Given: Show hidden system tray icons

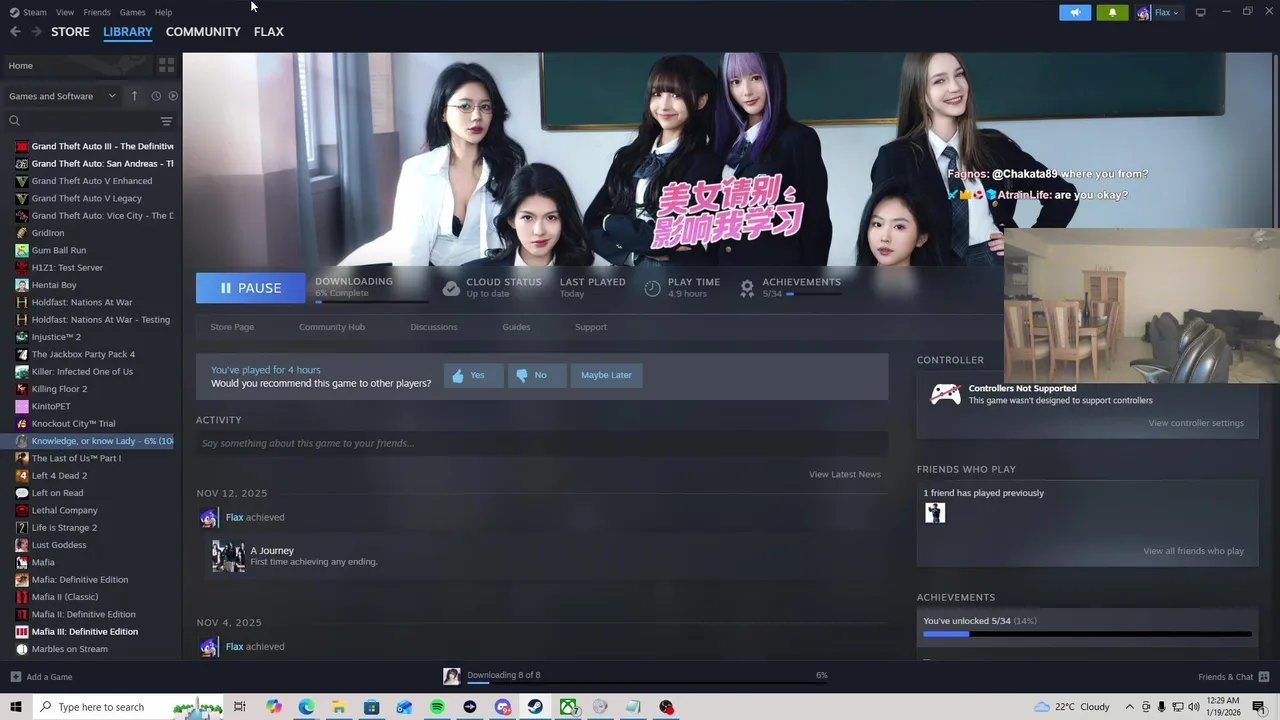Looking at the screenshot, I should pyautogui.click(x=1130, y=707).
